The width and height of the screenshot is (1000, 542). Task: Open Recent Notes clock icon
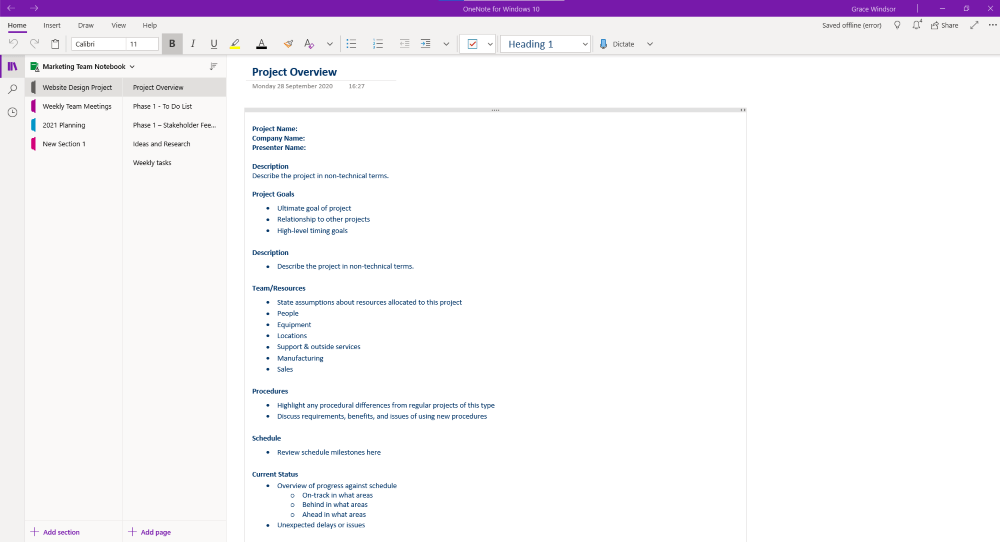(12, 112)
